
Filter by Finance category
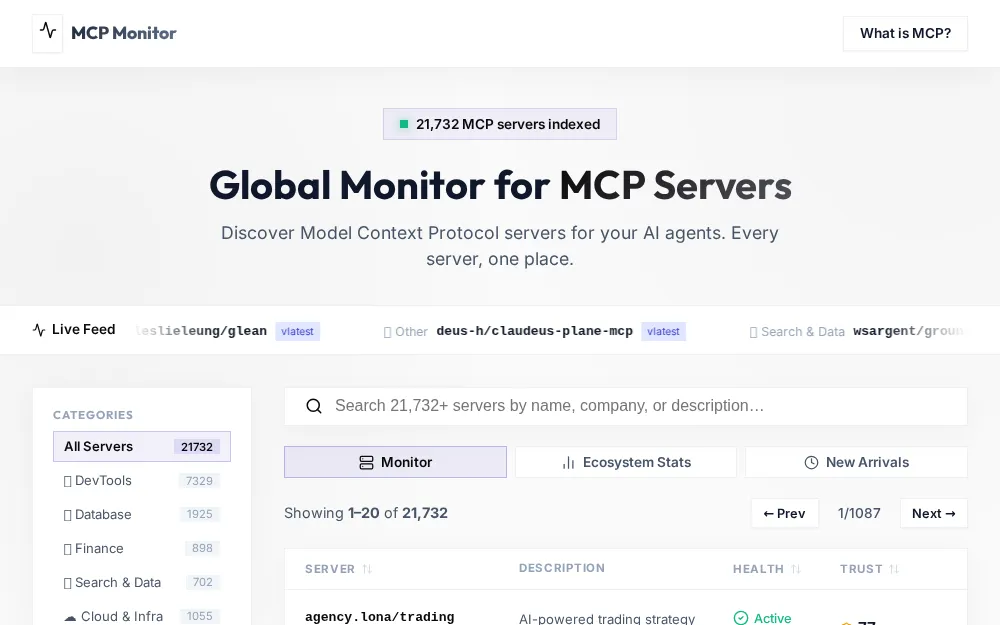[142, 548]
